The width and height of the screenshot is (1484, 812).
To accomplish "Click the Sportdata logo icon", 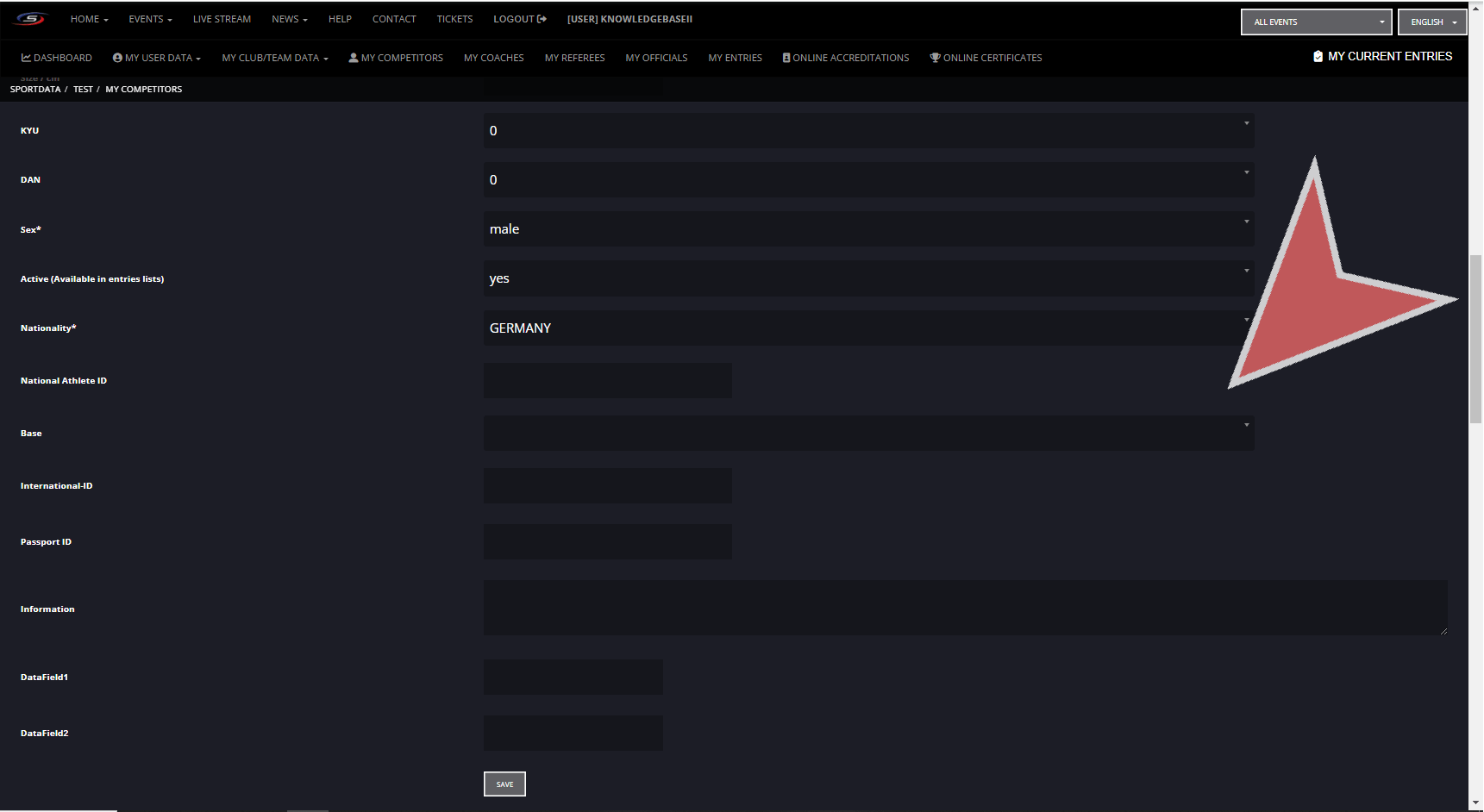I will (x=29, y=19).
